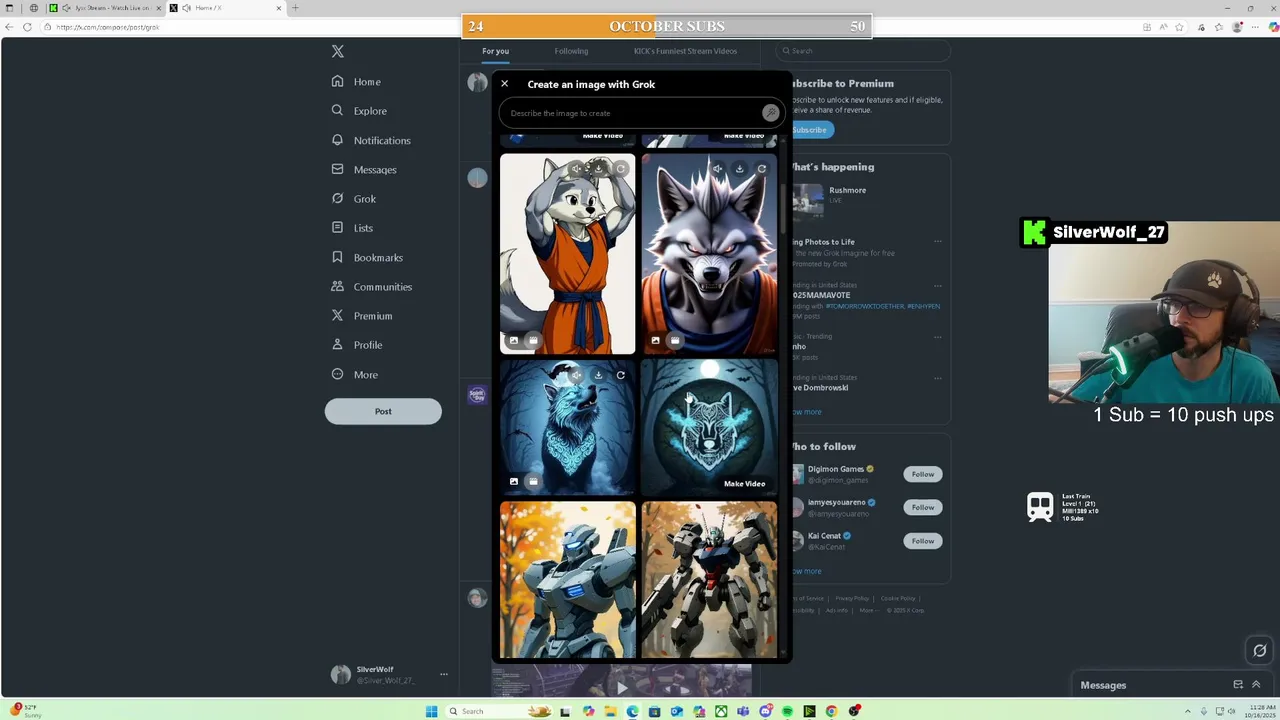Click the Post button

pyautogui.click(x=383, y=411)
